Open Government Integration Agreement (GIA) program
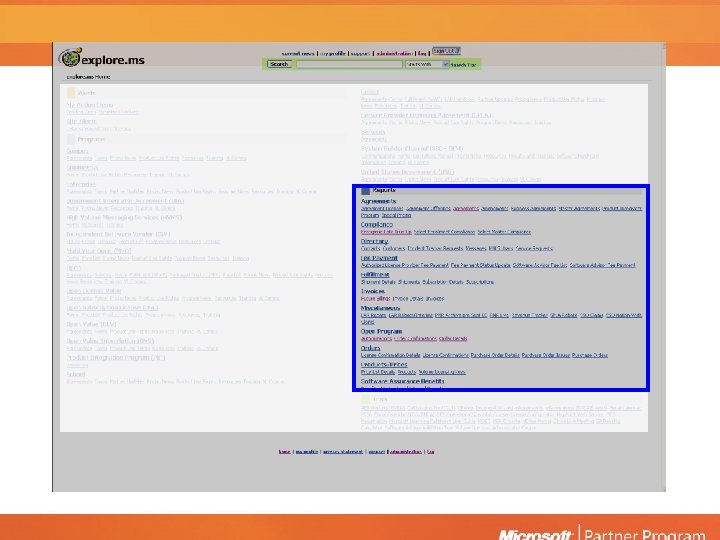 [125, 201]
